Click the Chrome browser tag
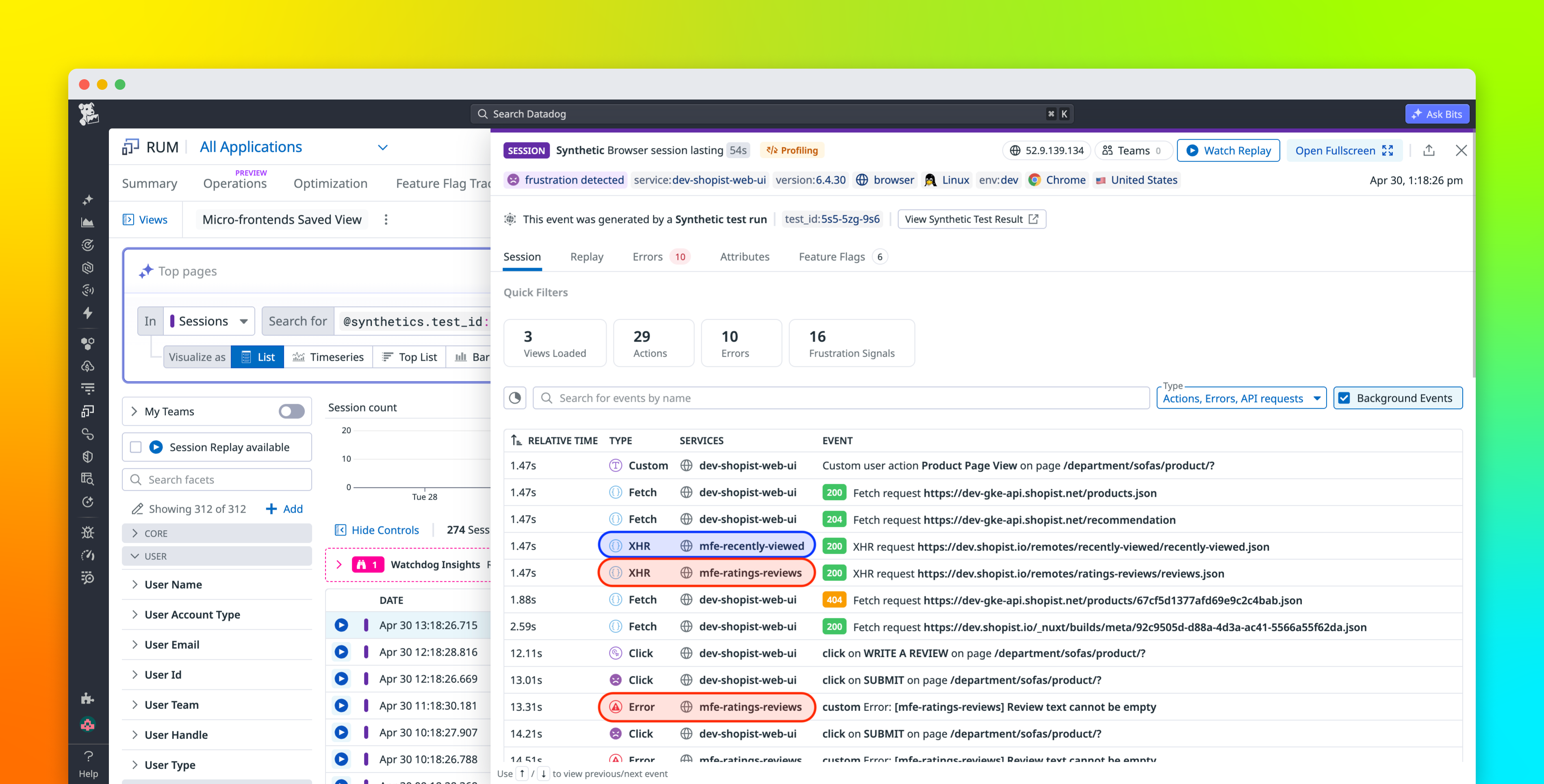Image resolution: width=1544 pixels, height=784 pixels. coord(1057,180)
